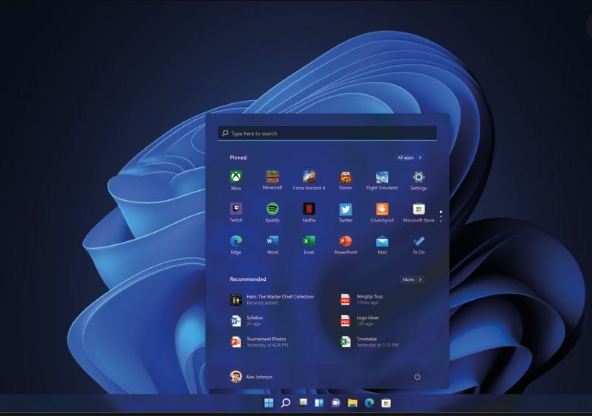Viewport: 592px width, 416px height.
Task: Open Microsoft Store from the taskbar
Action: point(386,403)
